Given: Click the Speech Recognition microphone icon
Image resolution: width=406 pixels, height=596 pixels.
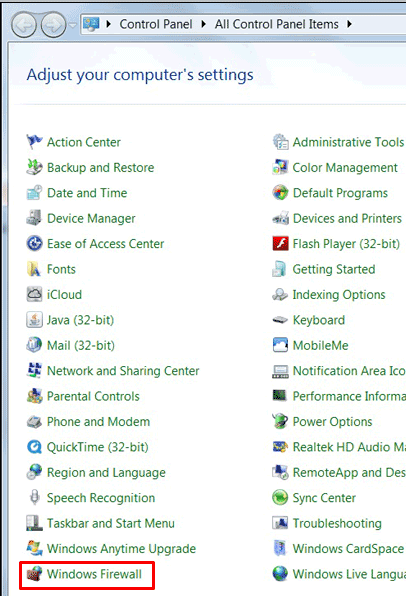Looking at the screenshot, I should coord(34,498).
